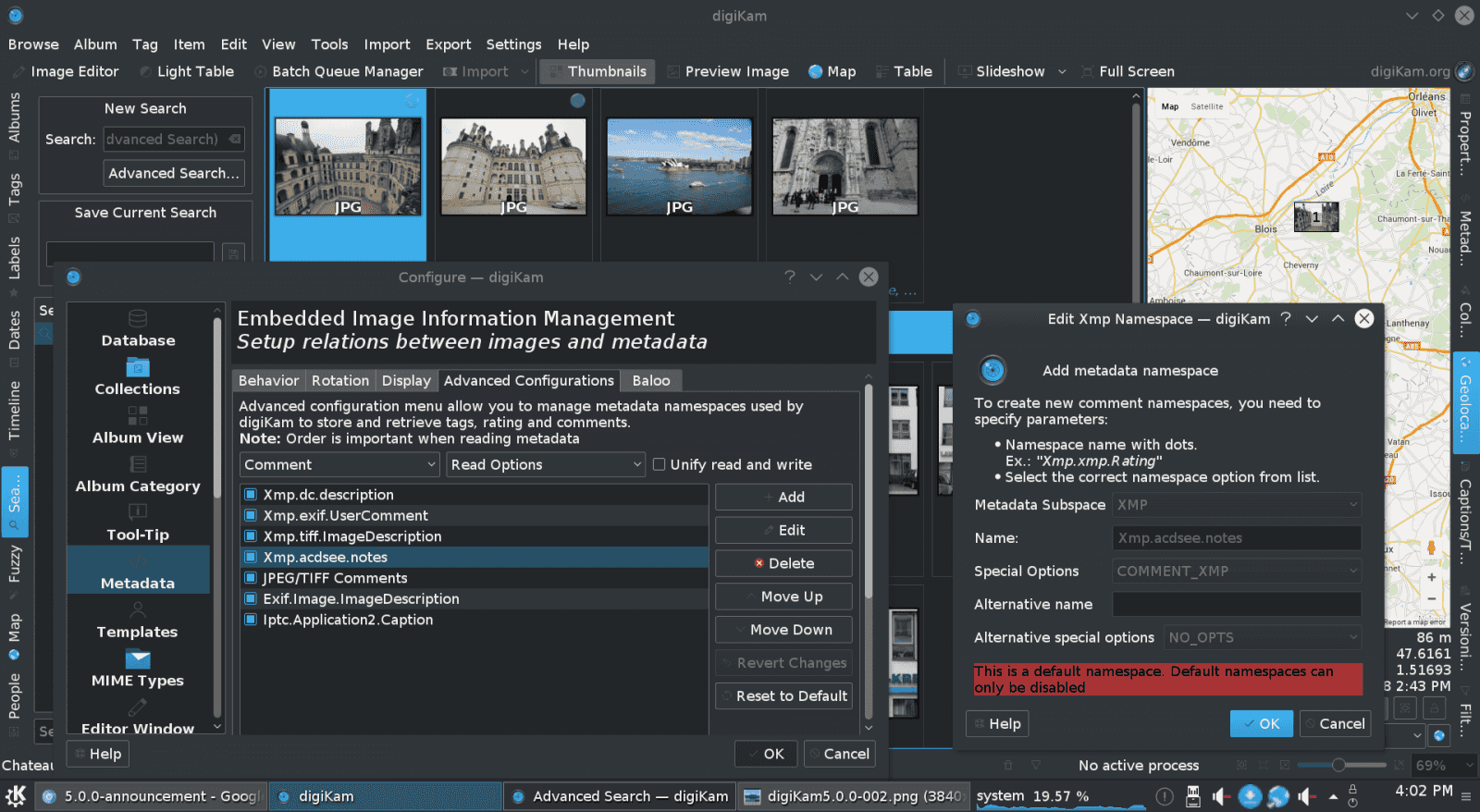Select the Album View configuration page

pos(138,425)
